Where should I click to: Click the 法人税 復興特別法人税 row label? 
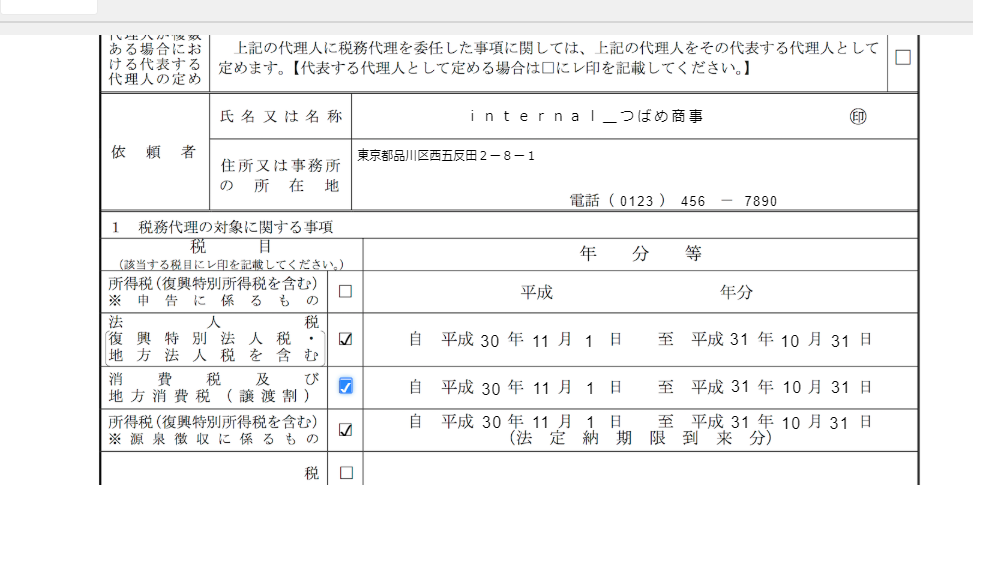[x=214, y=339]
